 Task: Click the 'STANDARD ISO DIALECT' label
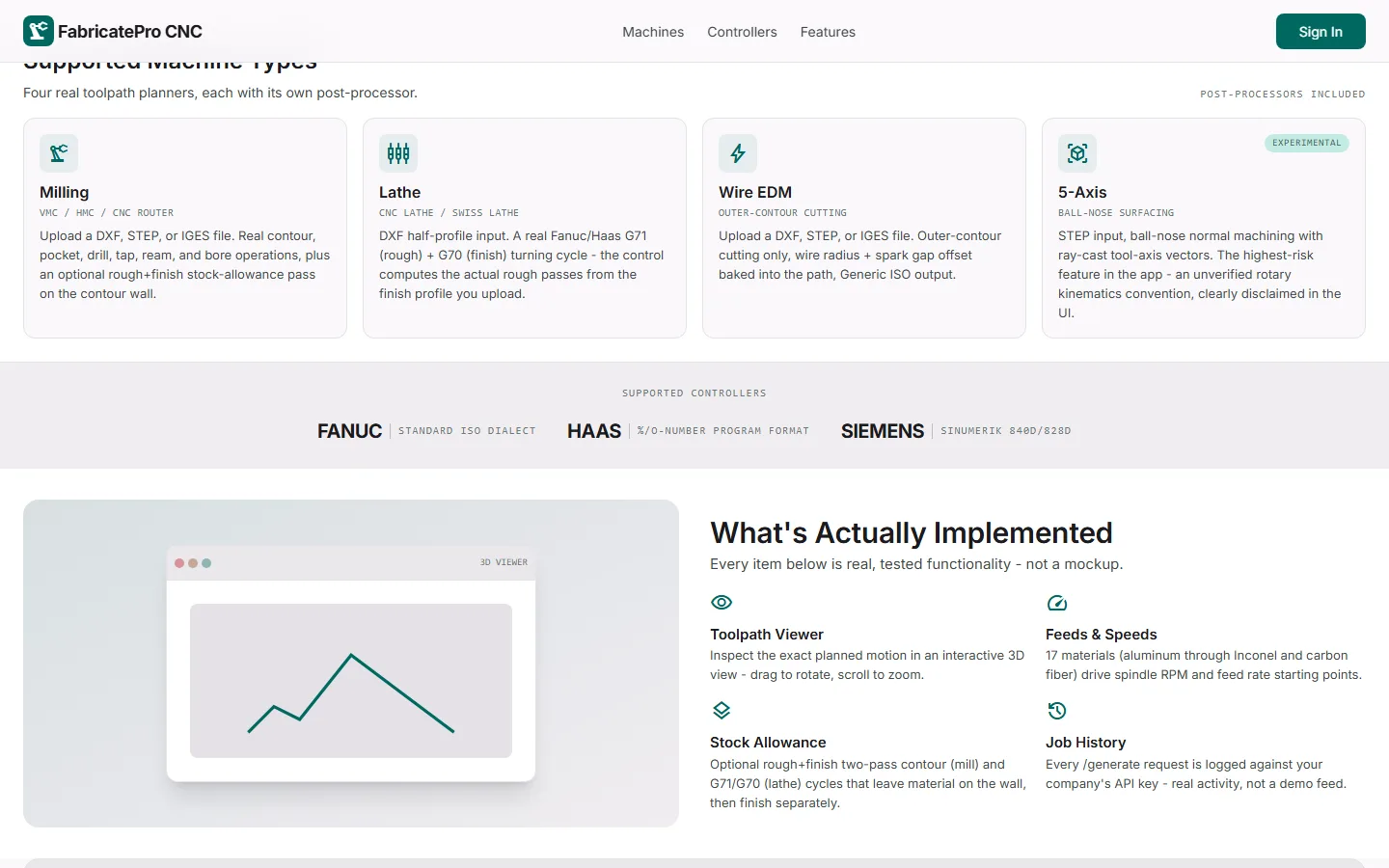click(467, 431)
